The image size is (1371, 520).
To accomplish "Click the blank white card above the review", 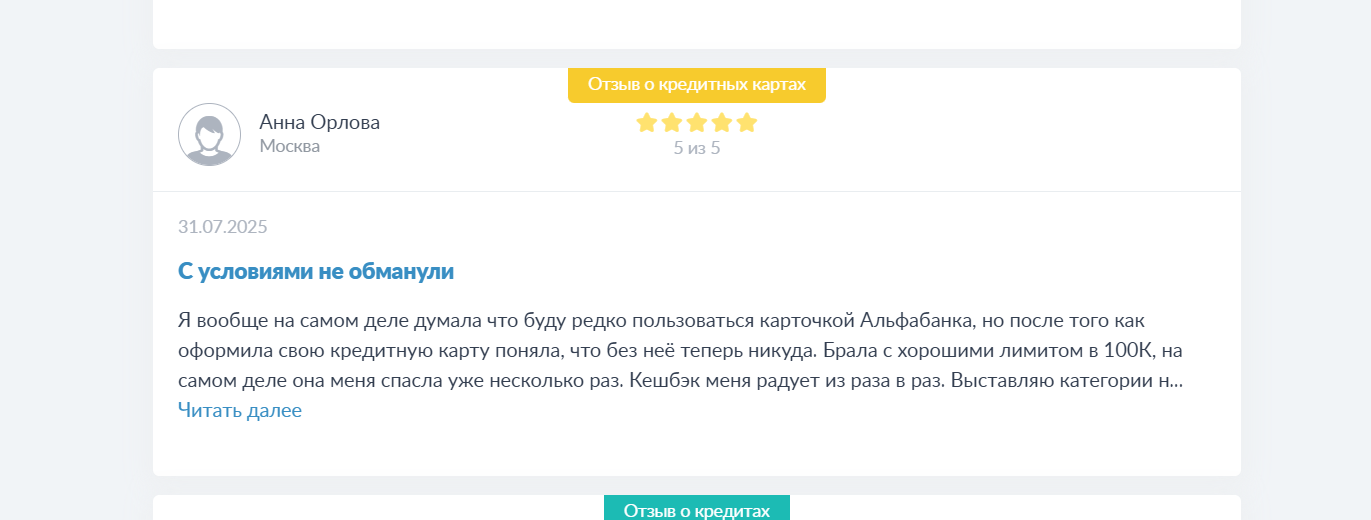I will 697,24.
